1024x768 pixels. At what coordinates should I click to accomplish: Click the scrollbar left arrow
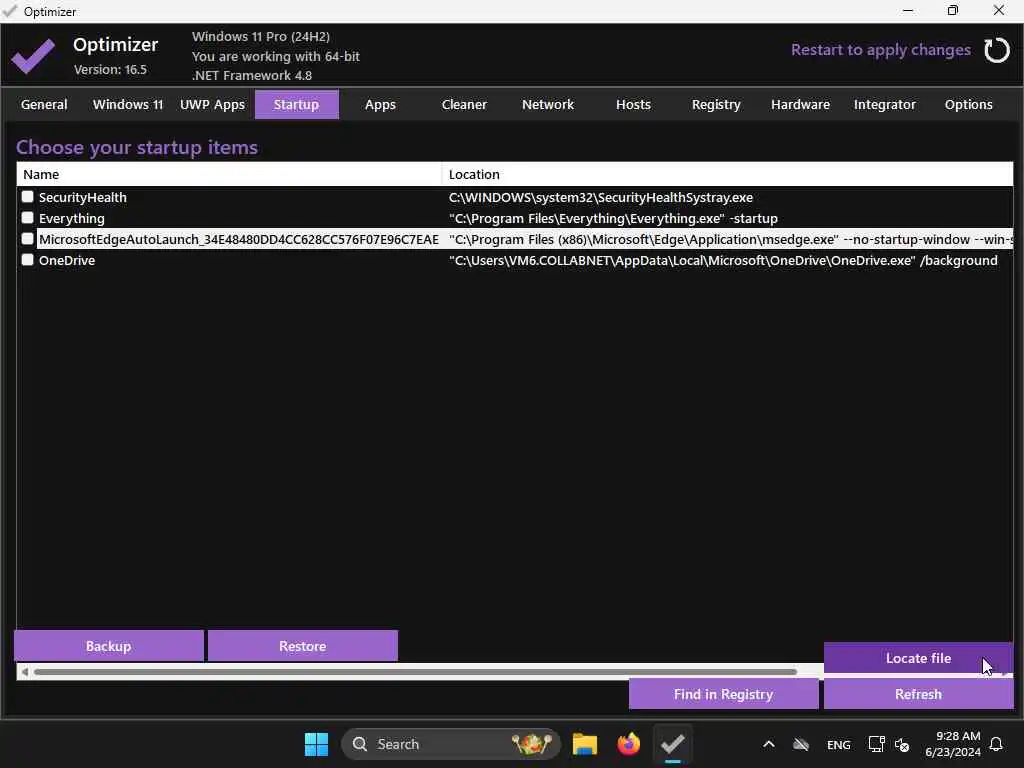[x=24, y=671]
